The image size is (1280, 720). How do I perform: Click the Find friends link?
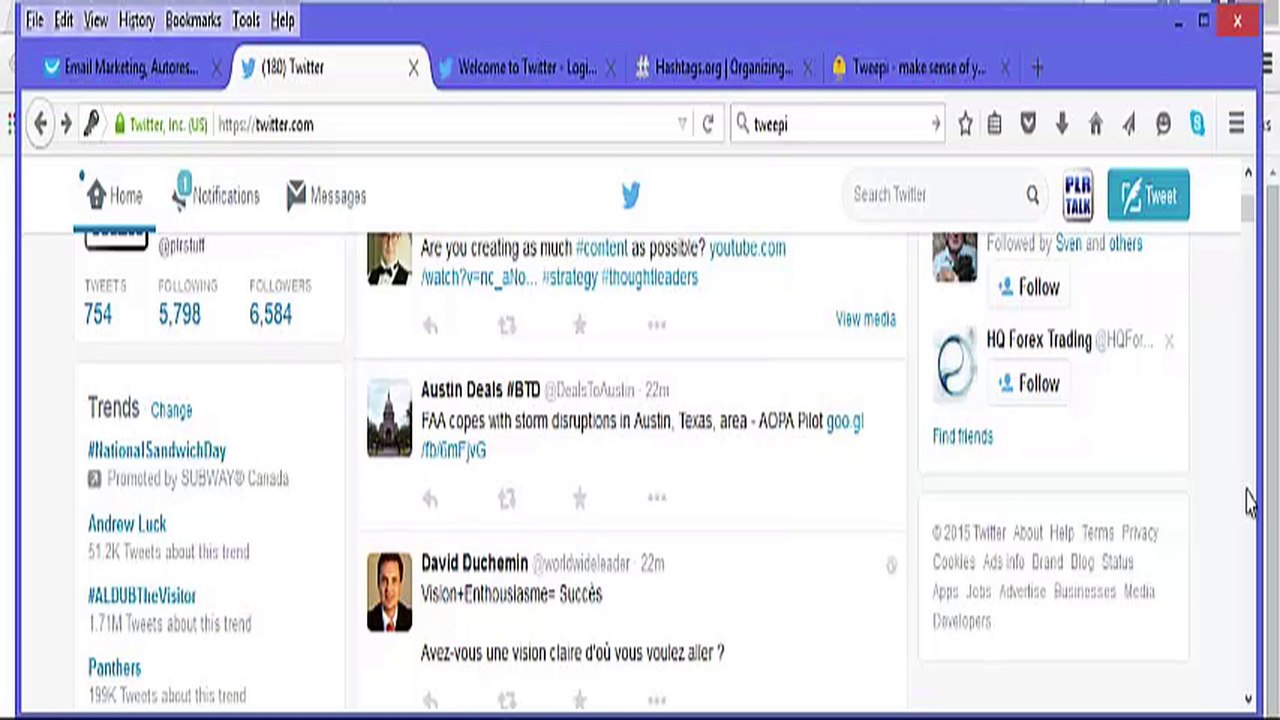point(963,436)
